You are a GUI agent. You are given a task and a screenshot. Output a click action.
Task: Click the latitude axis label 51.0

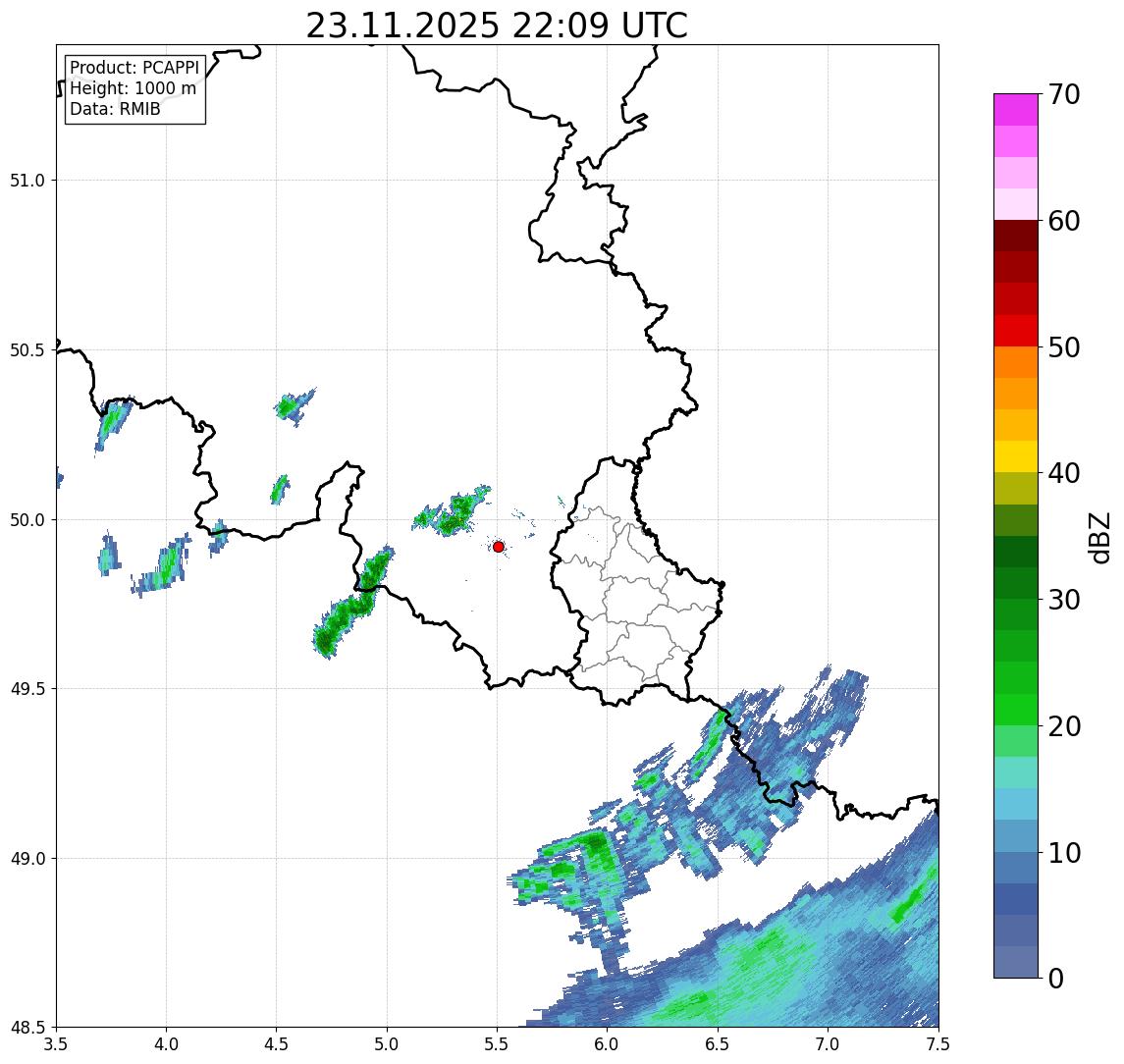coord(27,180)
